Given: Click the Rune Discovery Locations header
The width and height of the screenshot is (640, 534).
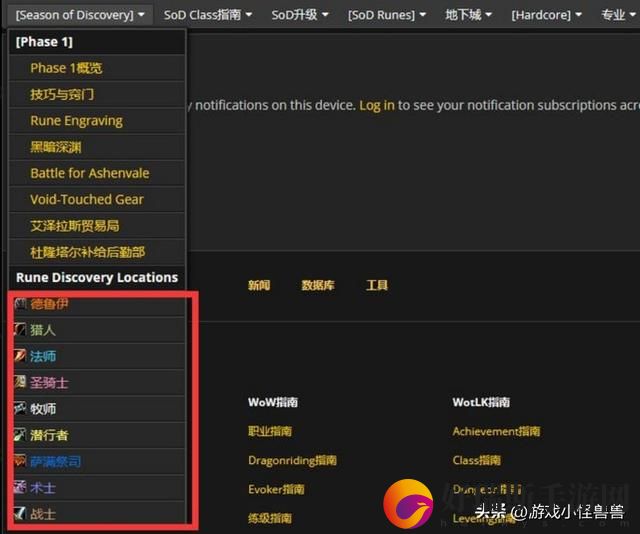Looking at the screenshot, I should pyautogui.click(x=97, y=278).
